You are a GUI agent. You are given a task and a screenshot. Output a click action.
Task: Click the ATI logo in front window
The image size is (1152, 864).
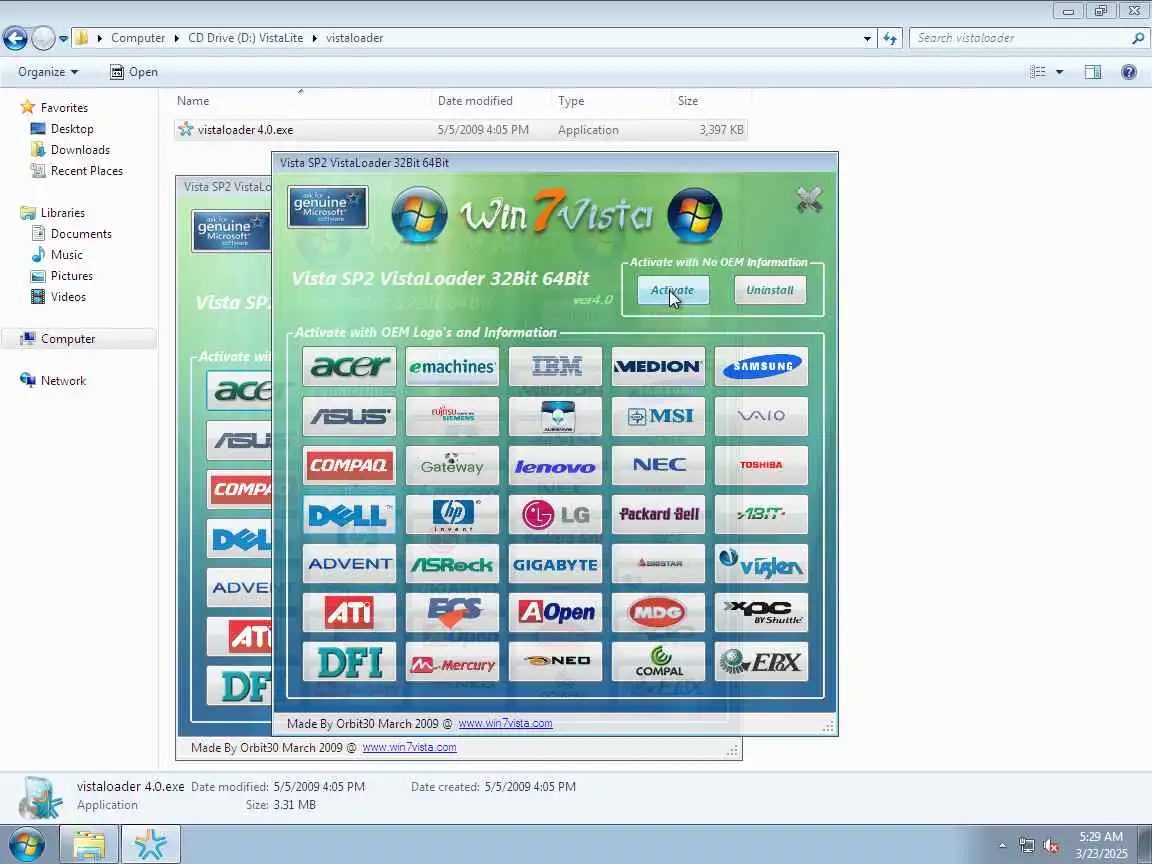pos(349,613)
